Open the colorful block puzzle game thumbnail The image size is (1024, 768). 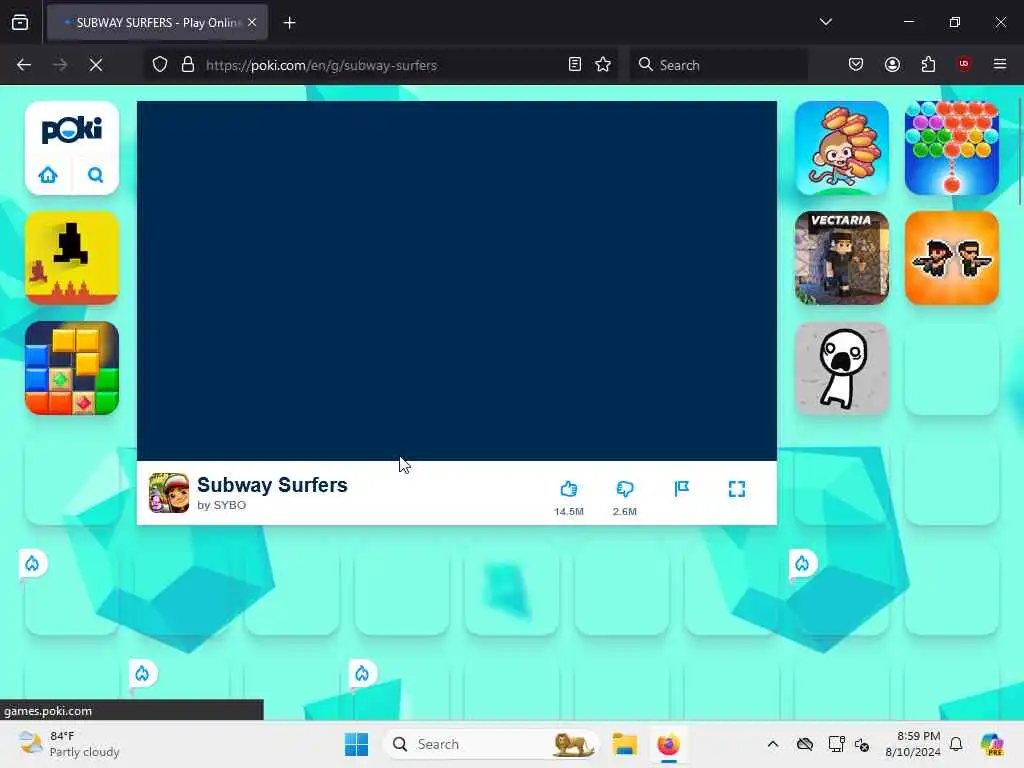(x=72, y=368)
